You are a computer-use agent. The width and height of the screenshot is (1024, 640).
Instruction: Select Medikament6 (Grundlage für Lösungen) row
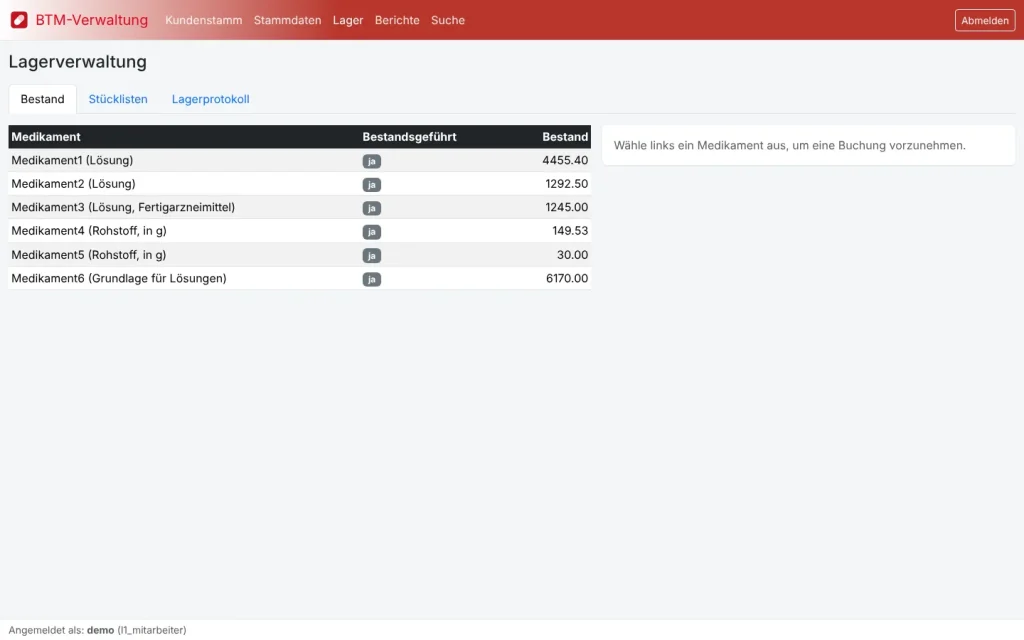[300, 278]
